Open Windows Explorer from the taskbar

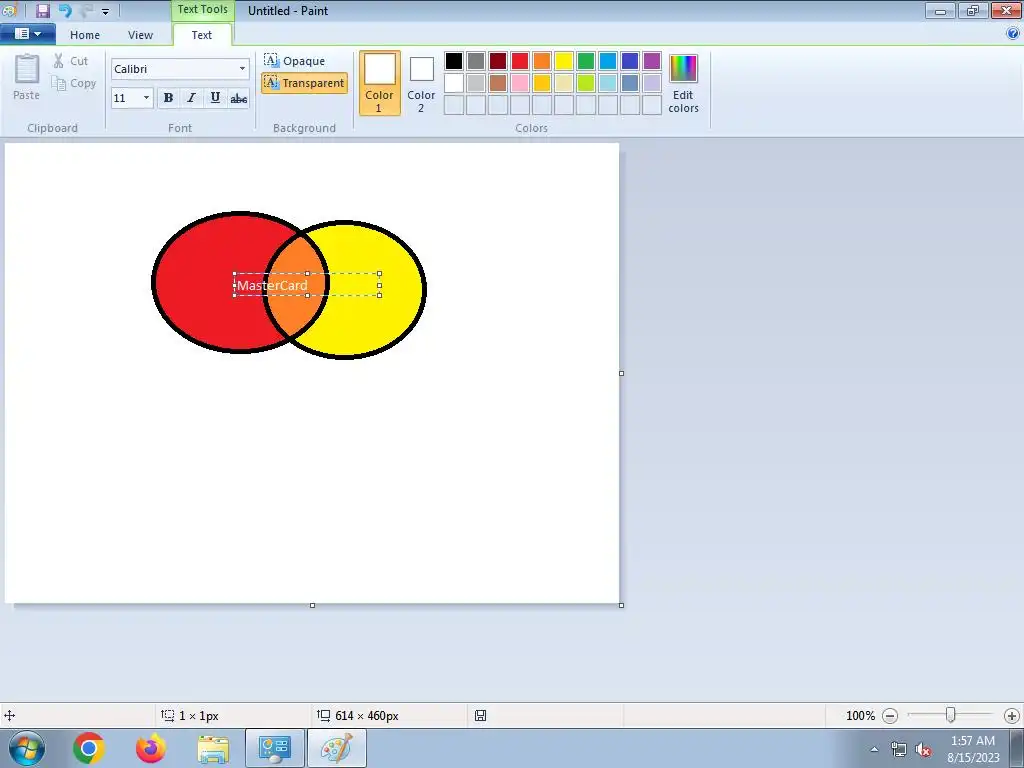213,748
